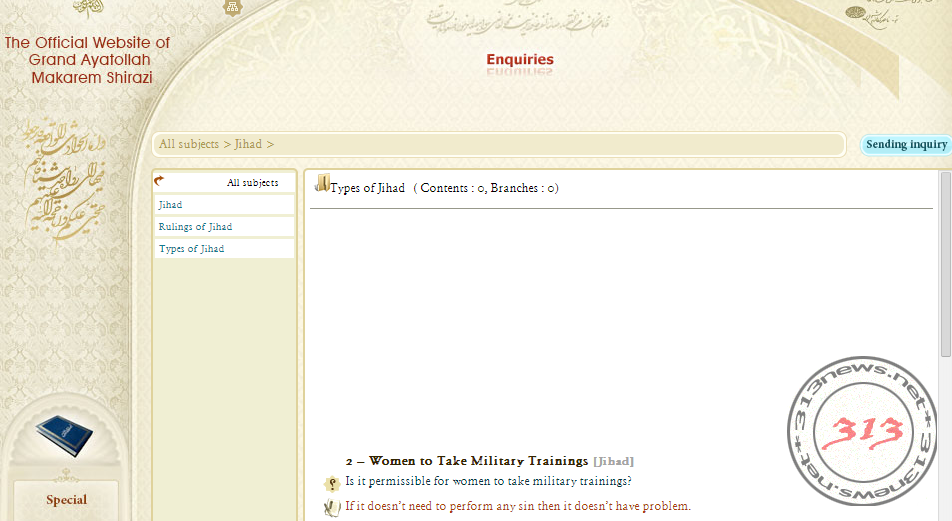Open the Sending inquiry button
Screen dimensions: 952x521
[906, 145]
